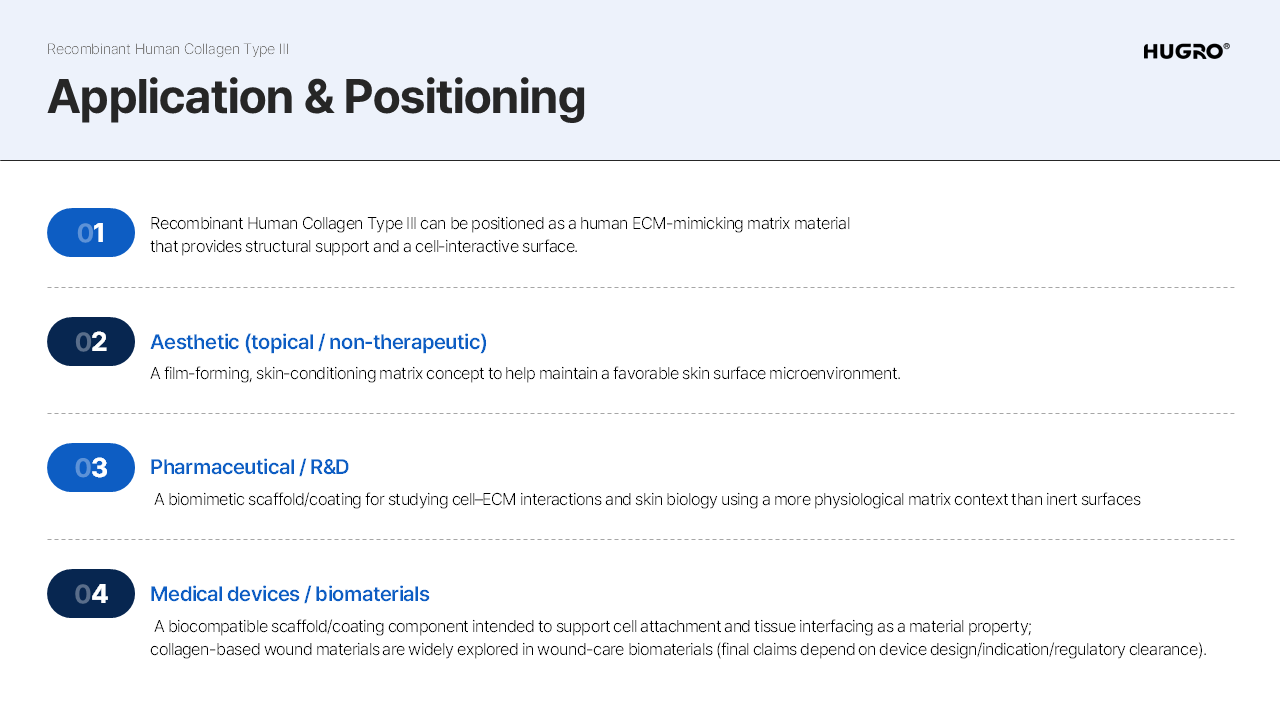This screenshot has width=1280, height=720.
Task: Click the HUGRO logo
Action: (x=1183, y=51)
